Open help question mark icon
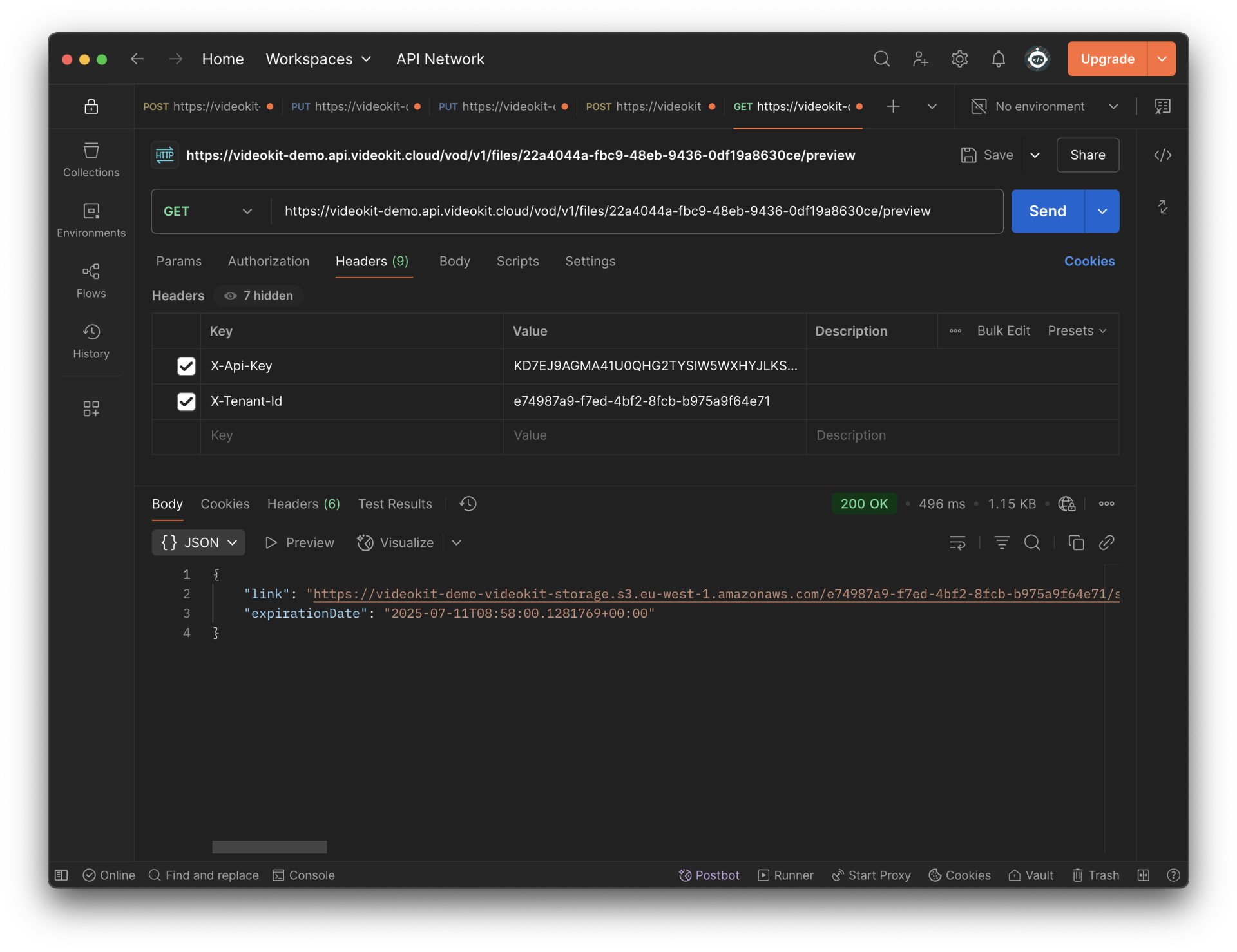This screenshot has height=952, width=1237. (1173, 875)
